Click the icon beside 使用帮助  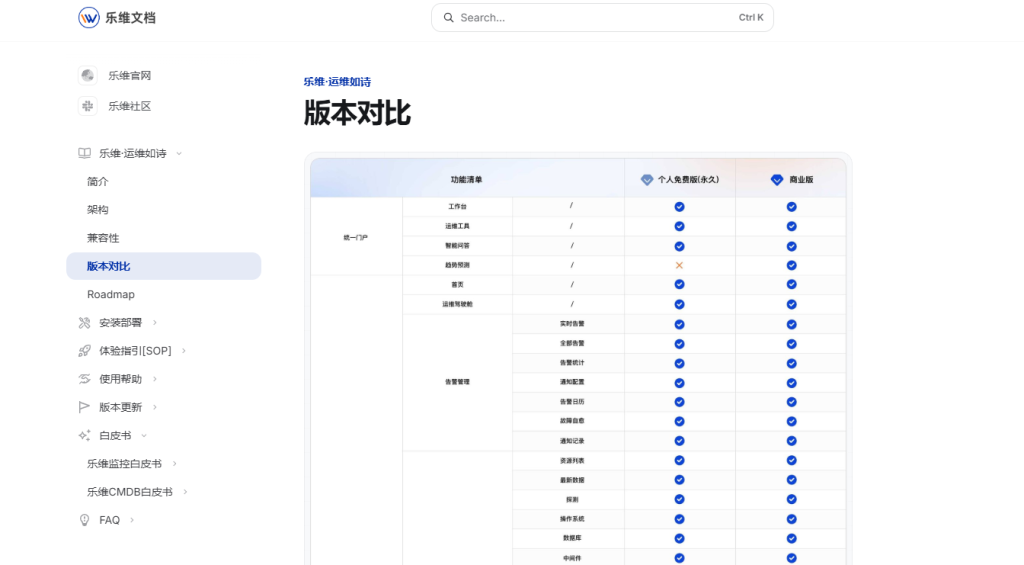pos(84,379)
